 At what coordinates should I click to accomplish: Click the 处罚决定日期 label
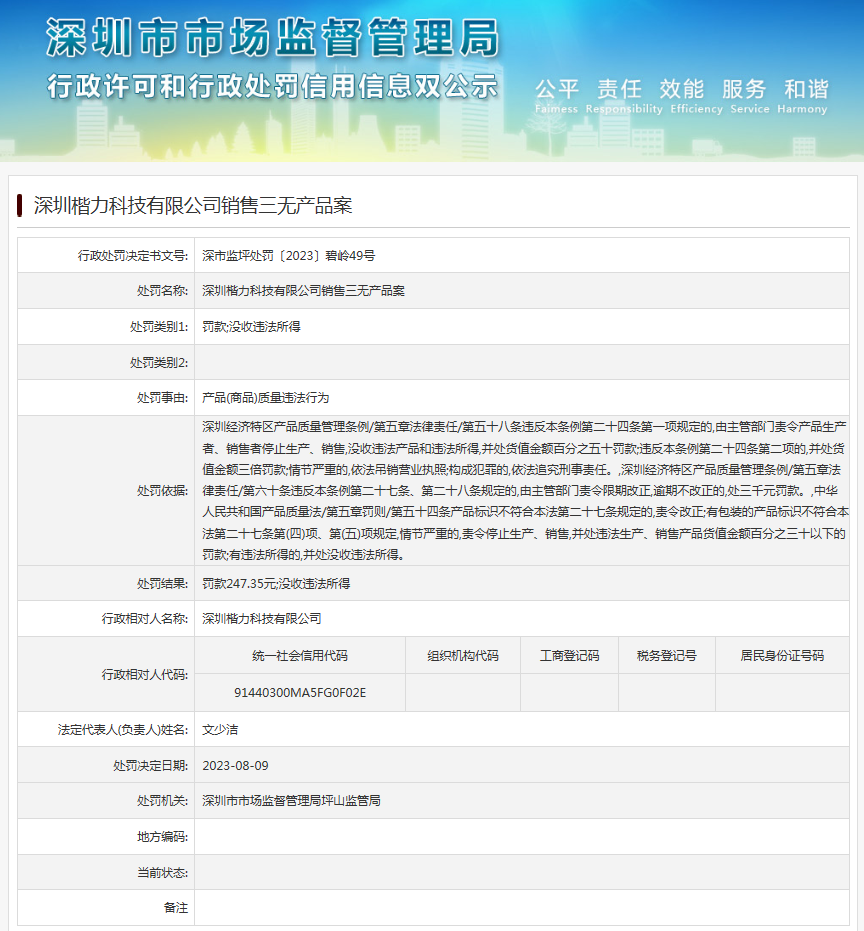pyautogui.click(x=150, y=765)
